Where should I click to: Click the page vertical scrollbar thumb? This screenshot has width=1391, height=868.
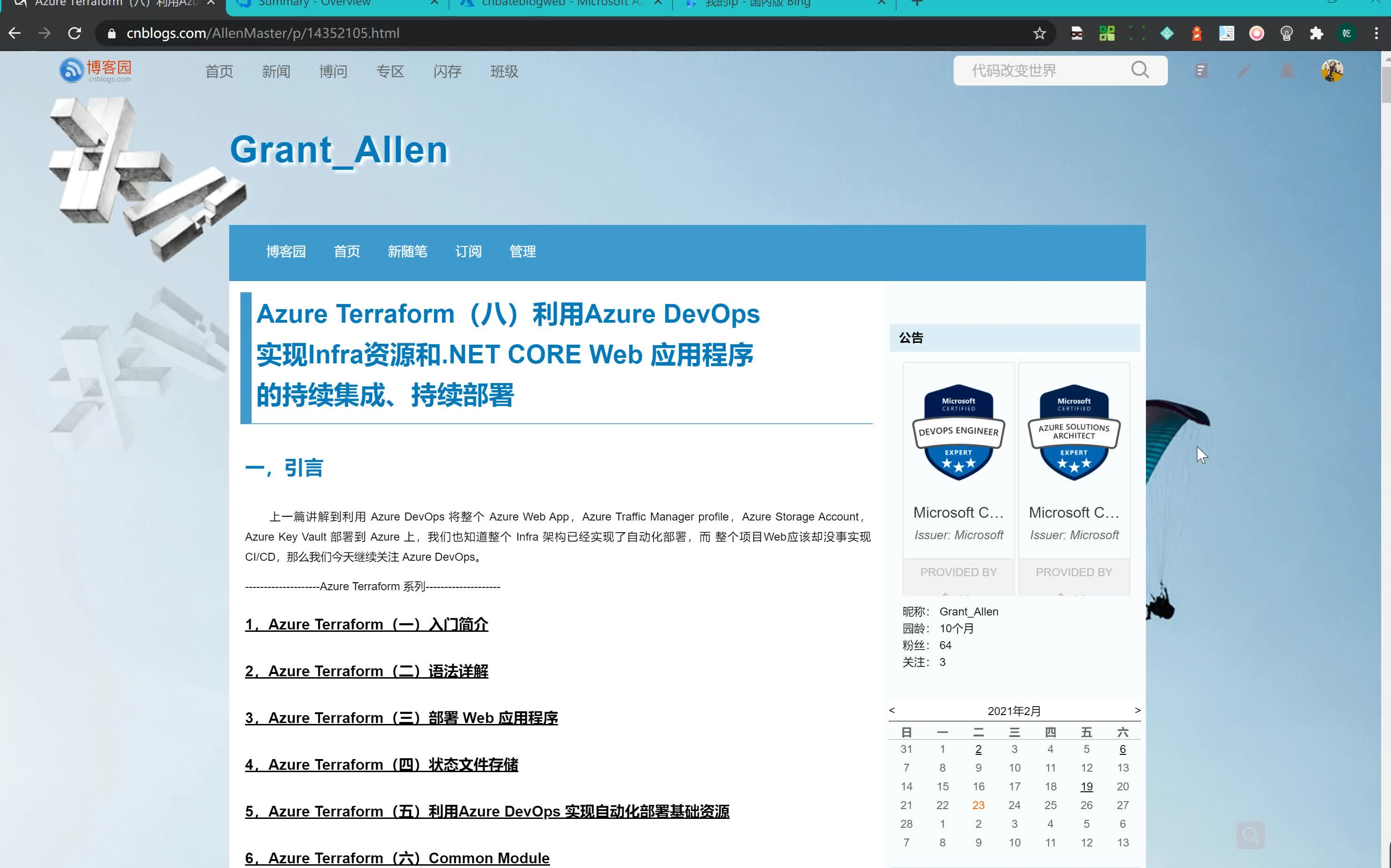pos(1386,84)
